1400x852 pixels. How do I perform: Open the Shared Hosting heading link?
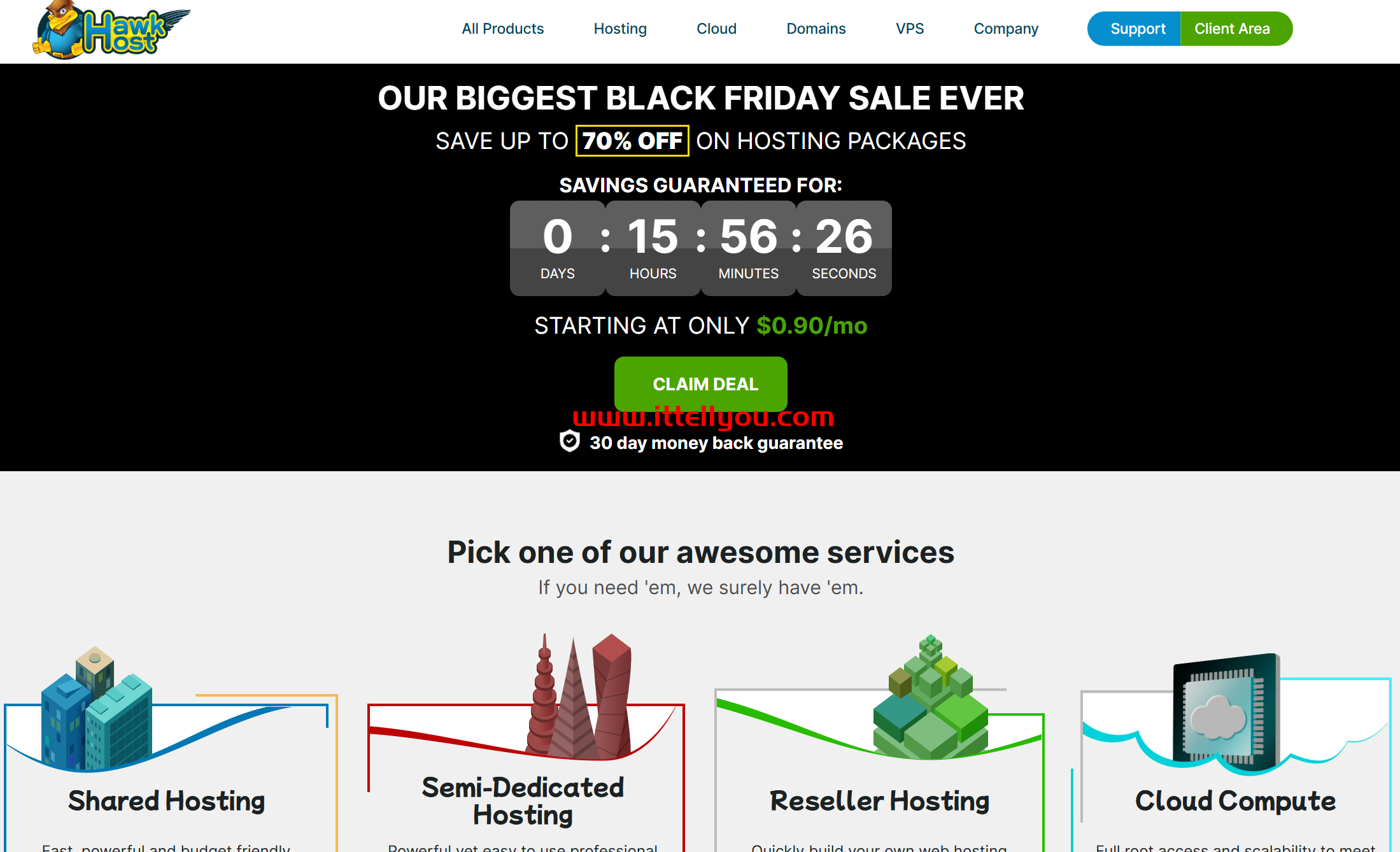(166, 800)
